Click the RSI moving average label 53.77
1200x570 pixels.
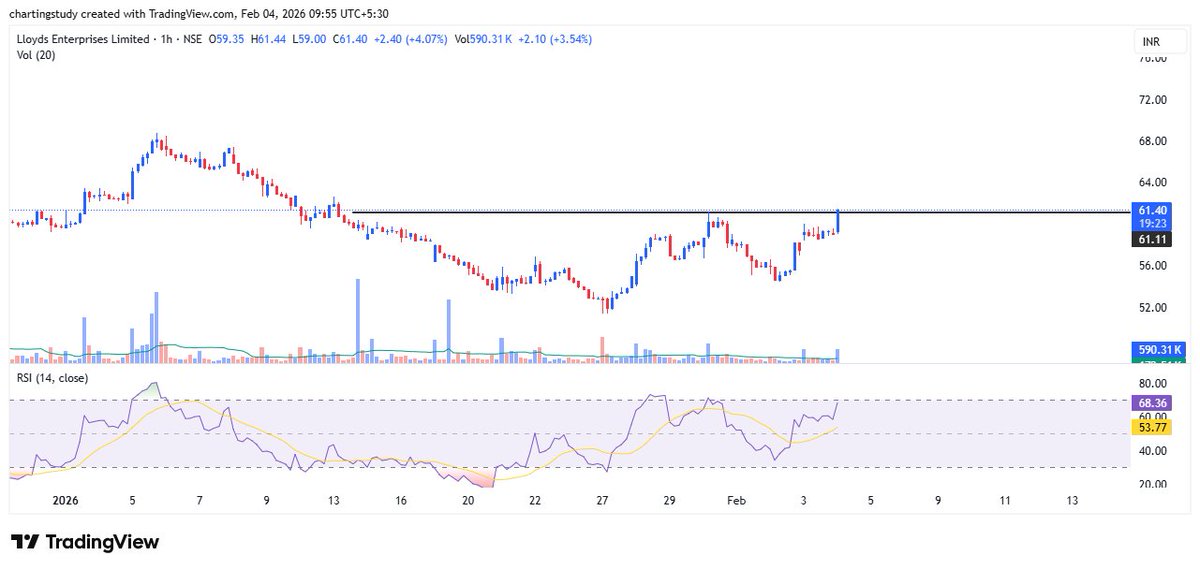1151,427
